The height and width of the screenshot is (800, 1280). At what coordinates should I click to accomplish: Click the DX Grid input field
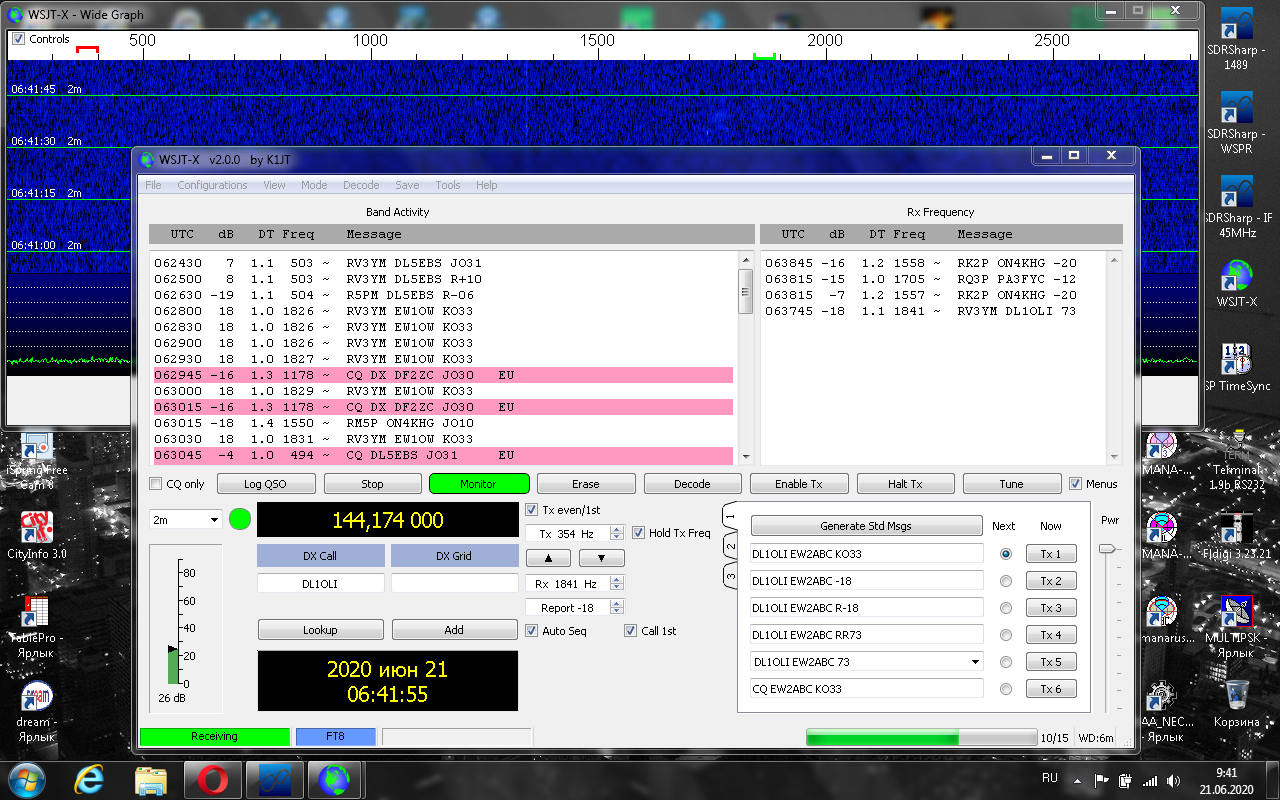click(454, 583)
